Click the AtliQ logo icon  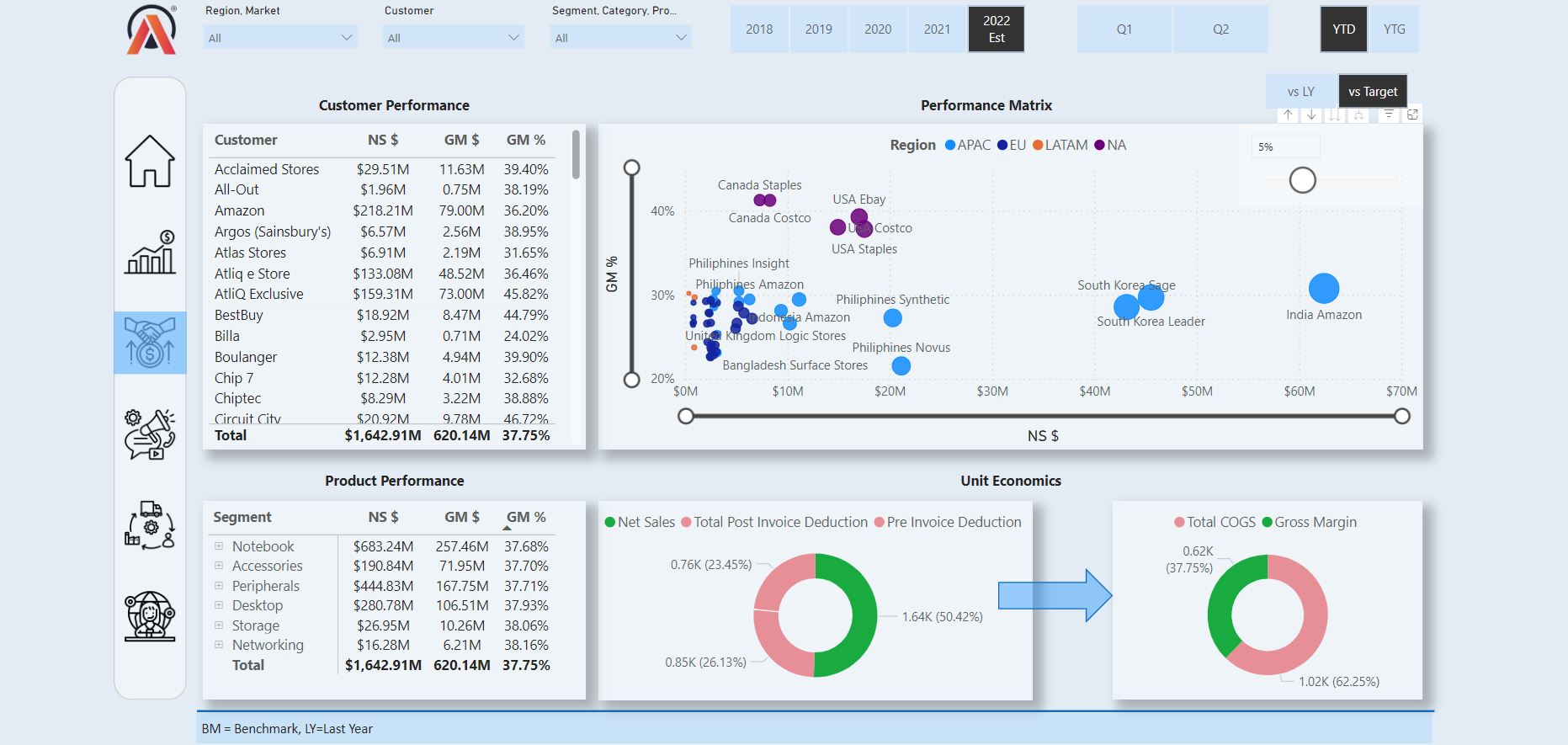tap(151, 29)
